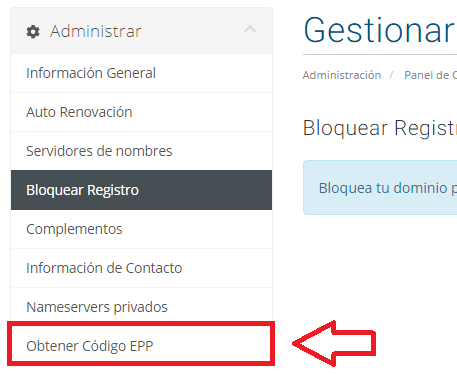The height and width of the screenshot is (374, 457).
Task: Choose Información de Contacto
Action: tap(141, 268)
